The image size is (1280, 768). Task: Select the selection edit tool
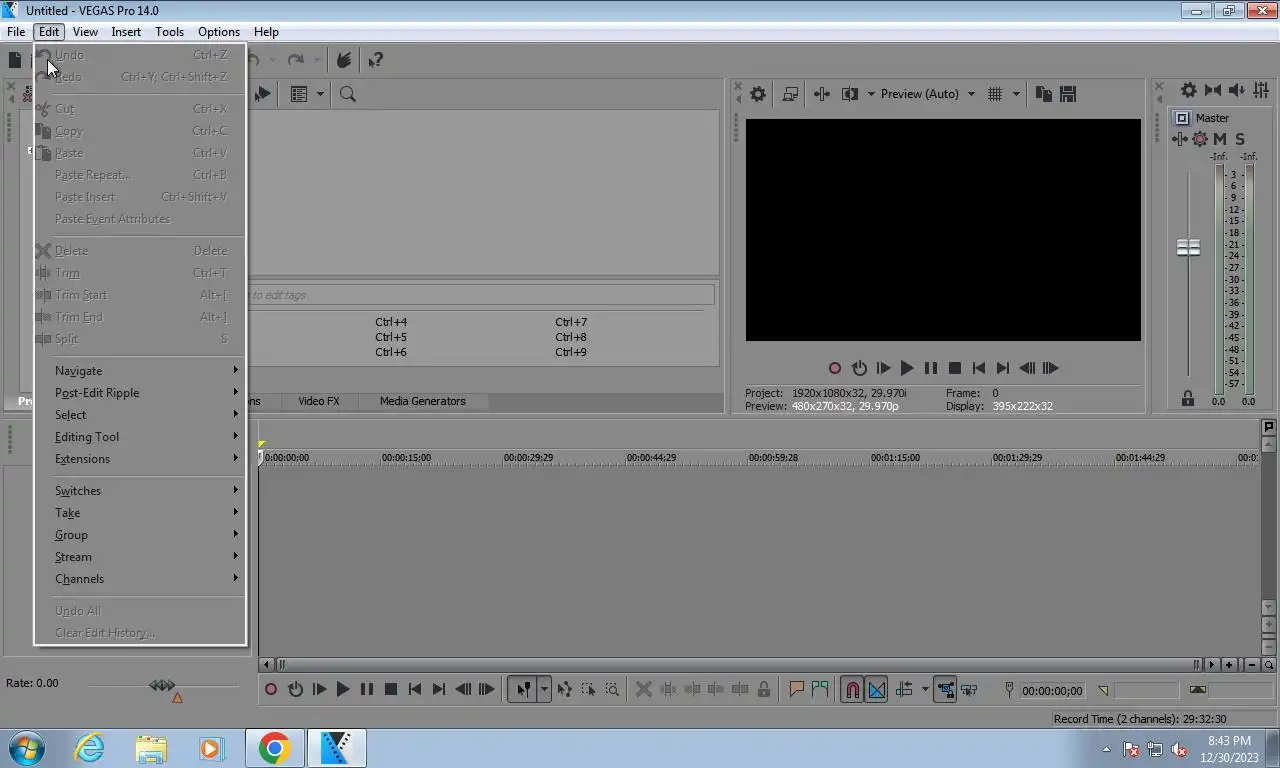(588, 689)
